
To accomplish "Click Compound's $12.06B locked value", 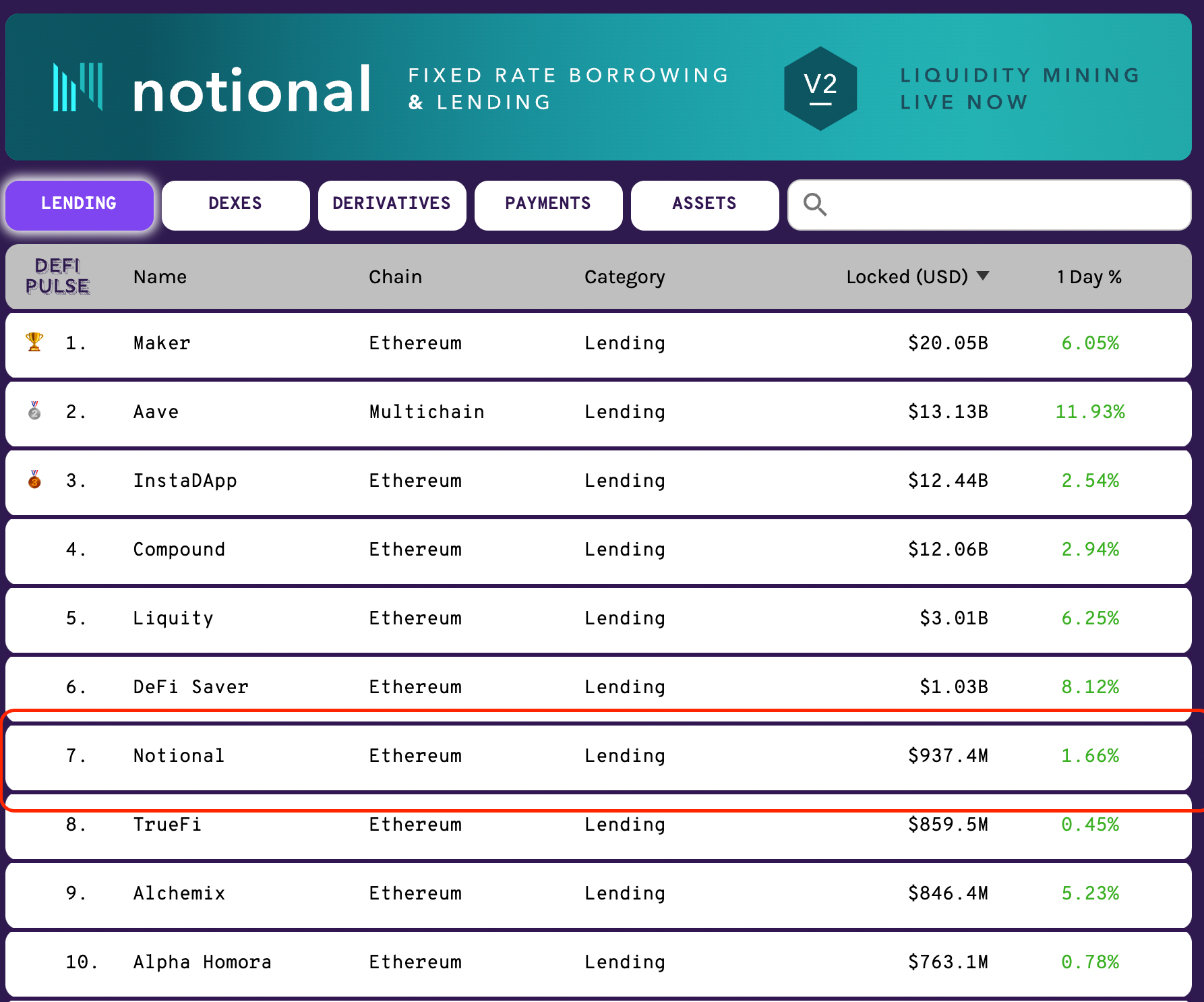I will 948,550.
